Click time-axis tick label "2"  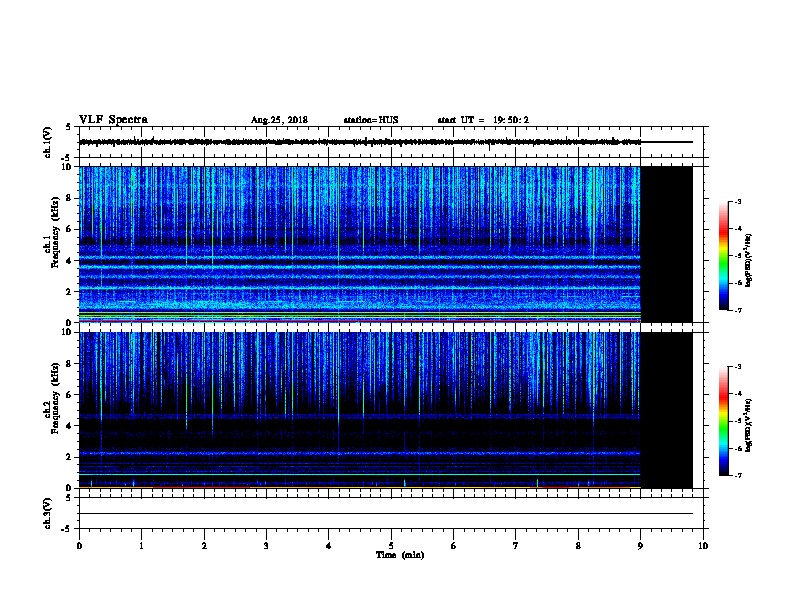coord(204,546)
